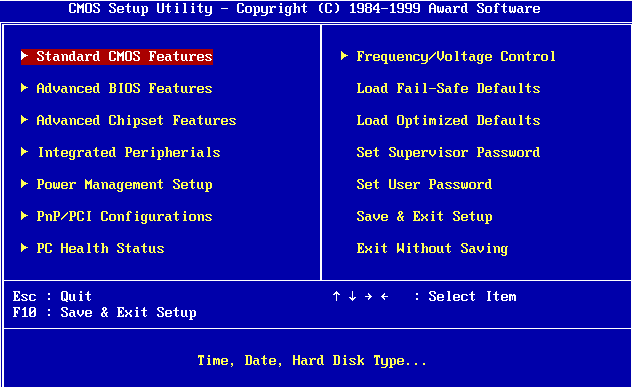Click the 'Select Item' key legend
Screen dimensions: 632x387
pyautogui.click(x=472, y=297)
